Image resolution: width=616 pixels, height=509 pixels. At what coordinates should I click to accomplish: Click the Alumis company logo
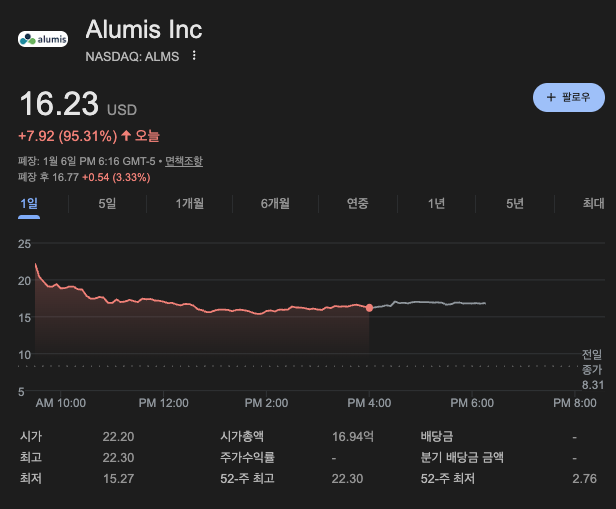point(43,39)
